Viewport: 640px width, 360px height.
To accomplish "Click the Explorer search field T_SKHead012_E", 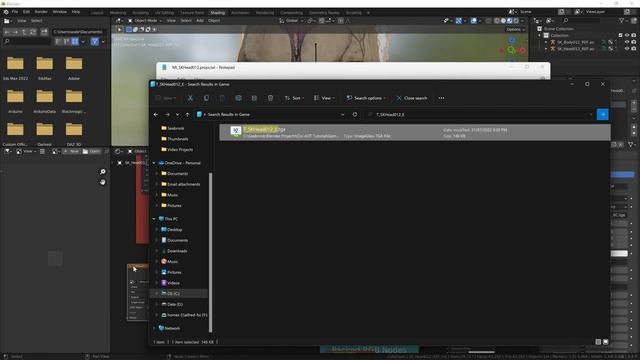I will pyautogui.click(x=480, y=115).
